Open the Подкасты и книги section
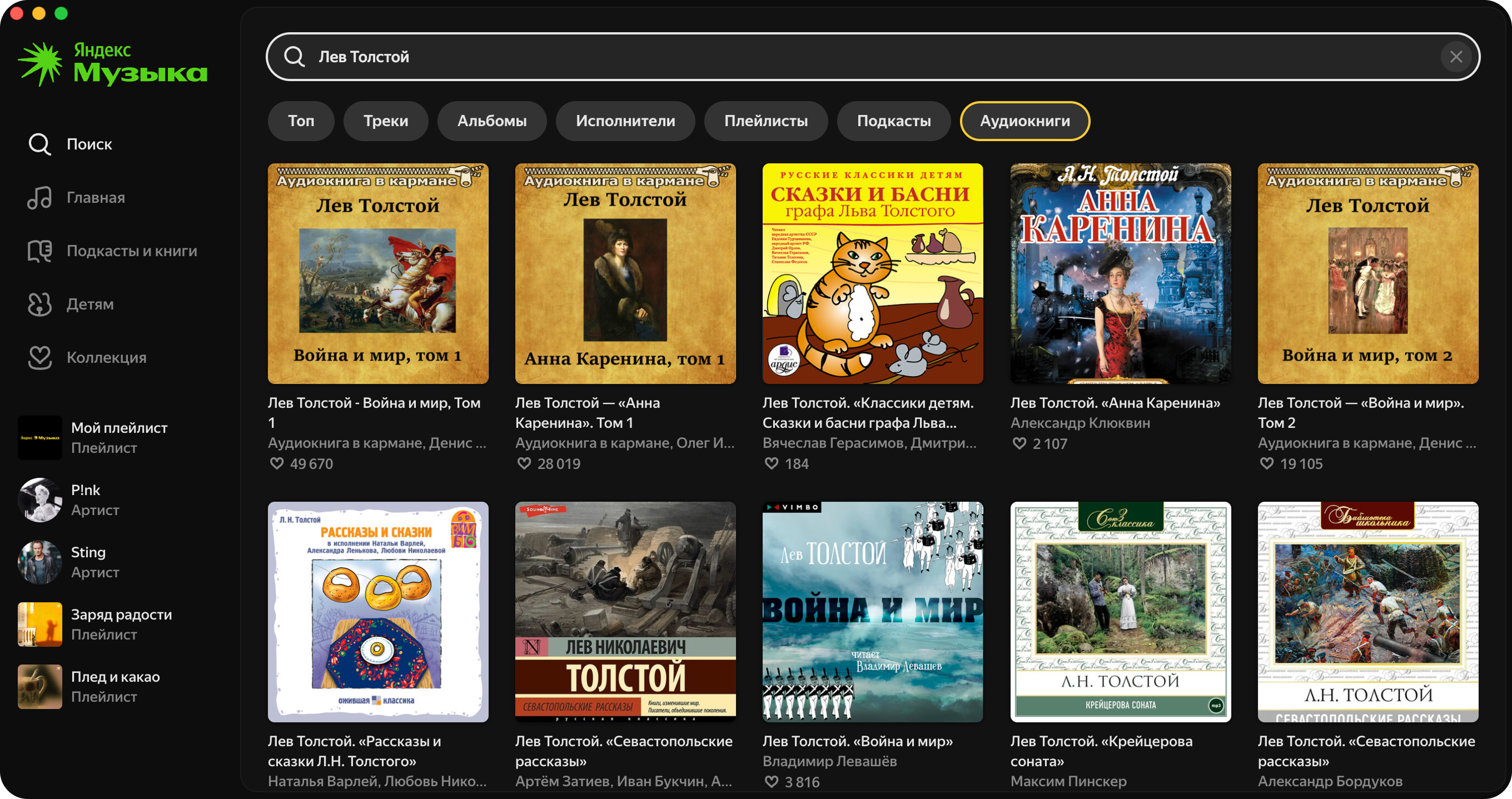Viewport: 1512px width, 799px height. click(113, 251)
